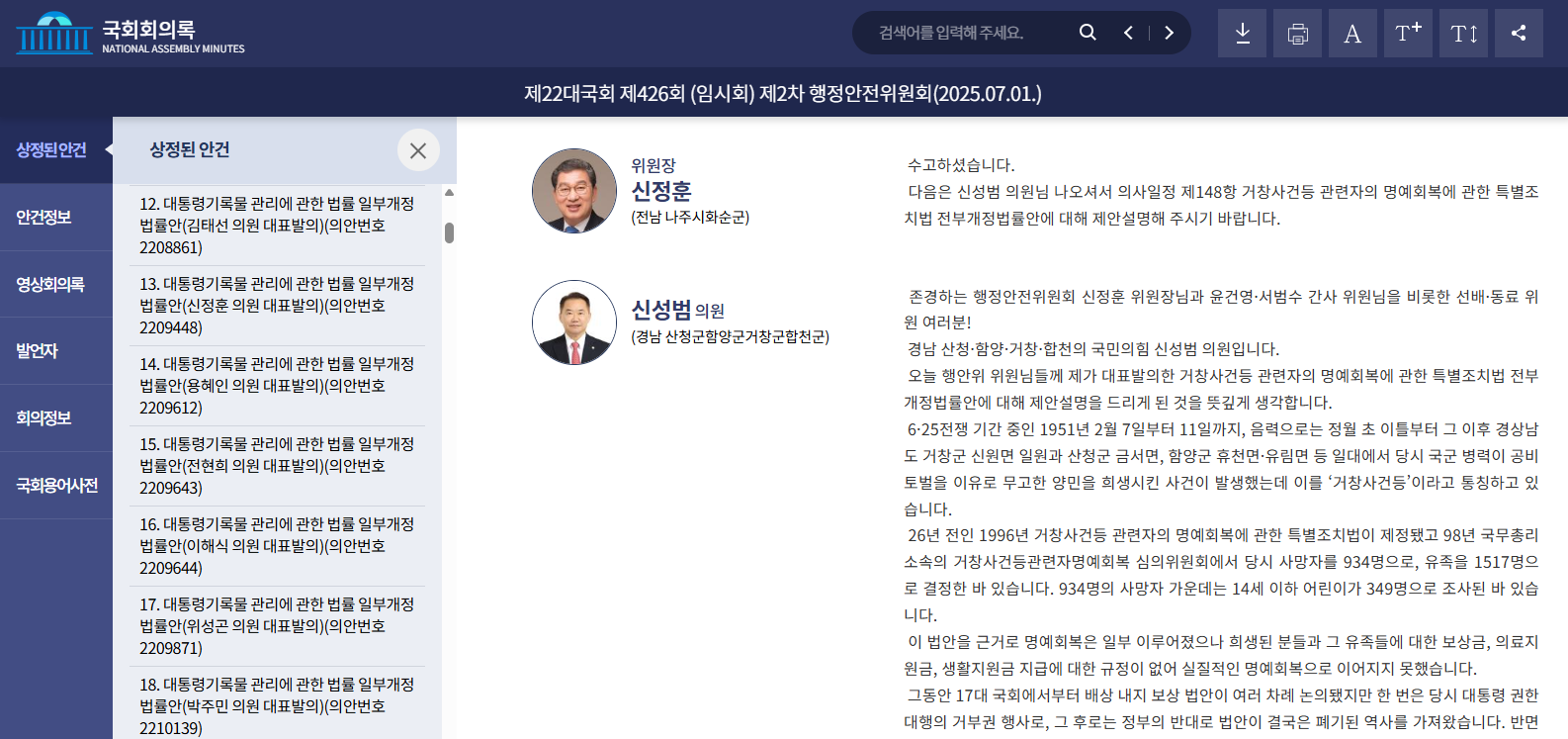Click the paragraph starting 존경하는 행정안전위원회
The height and width of the screenshot is (739, 1568).
pyautogui.click(x=1221, y=310)
